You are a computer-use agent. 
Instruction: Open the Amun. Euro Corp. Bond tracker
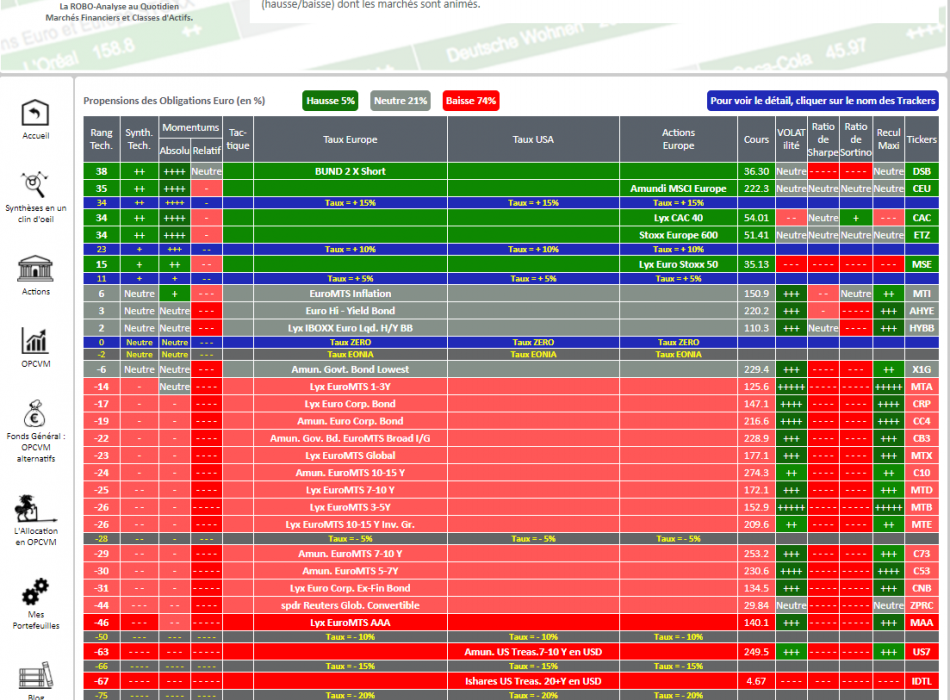[350, 421]
